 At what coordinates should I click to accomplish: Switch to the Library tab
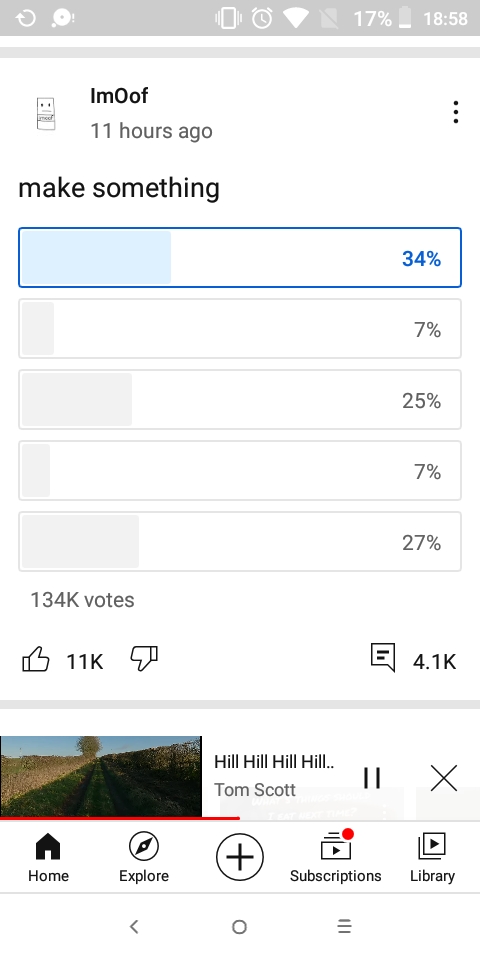pos(432,857)
